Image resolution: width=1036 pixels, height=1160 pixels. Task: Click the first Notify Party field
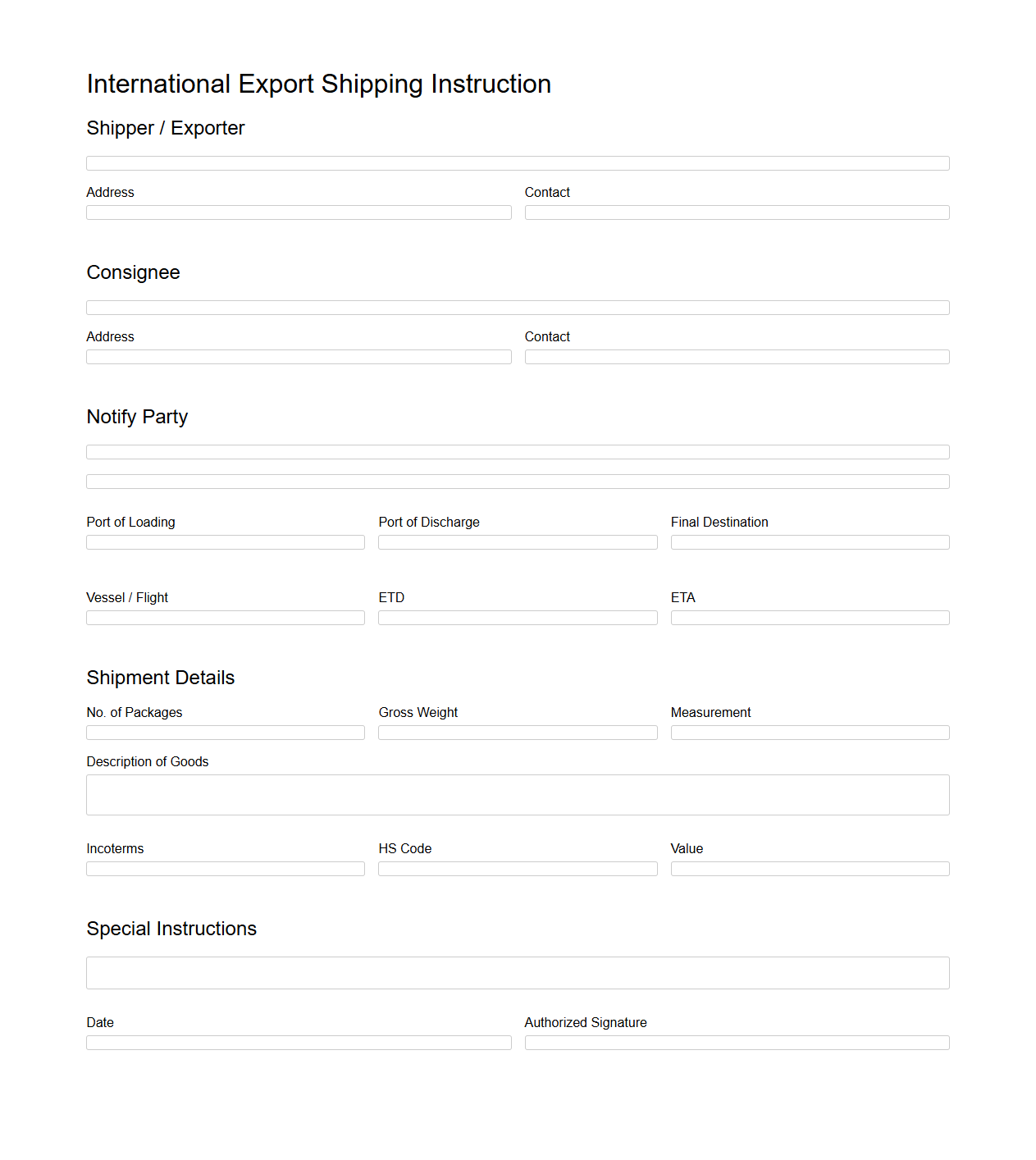coord(518,451)
